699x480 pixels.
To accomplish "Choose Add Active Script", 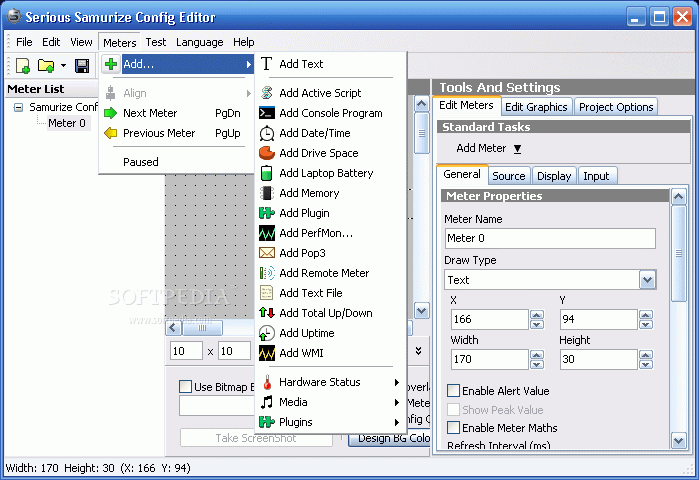I will 331,93.
